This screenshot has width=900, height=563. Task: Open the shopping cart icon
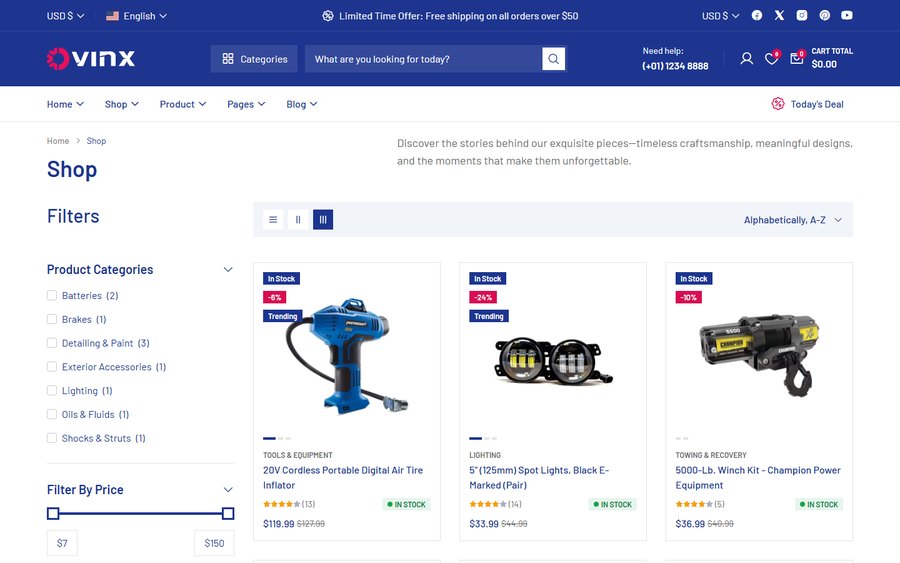(797, 59)
